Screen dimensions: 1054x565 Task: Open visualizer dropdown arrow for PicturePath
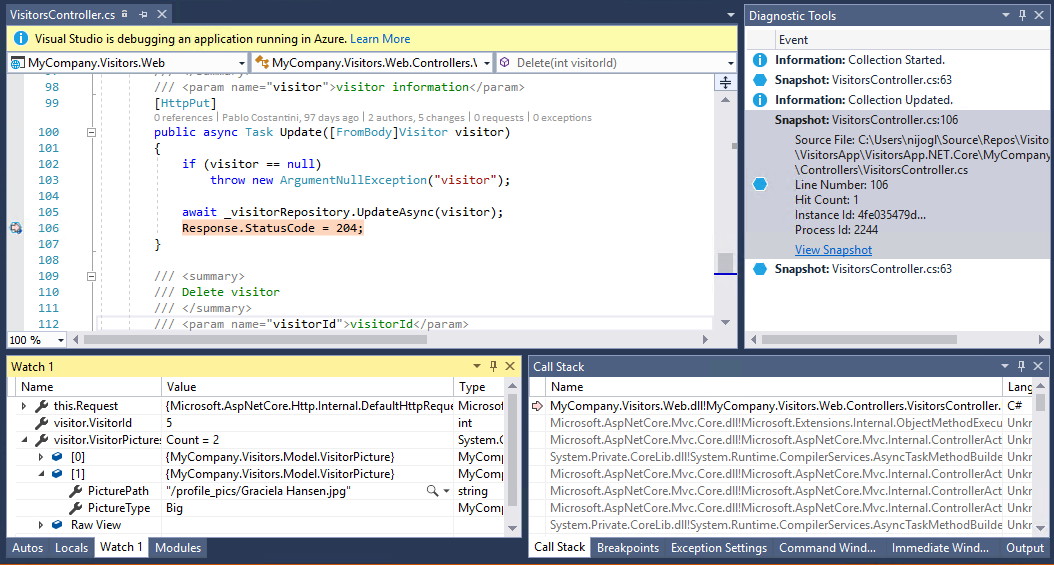(x=446, y=491)
